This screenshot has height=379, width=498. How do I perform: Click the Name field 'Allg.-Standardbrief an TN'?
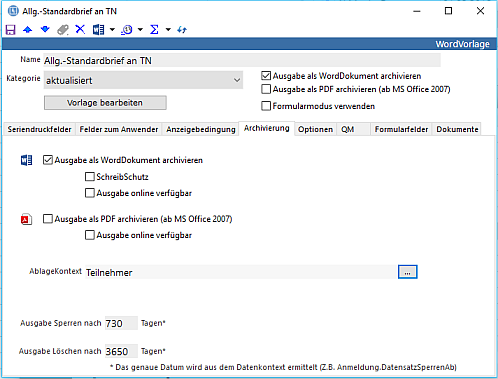point(242,60)
